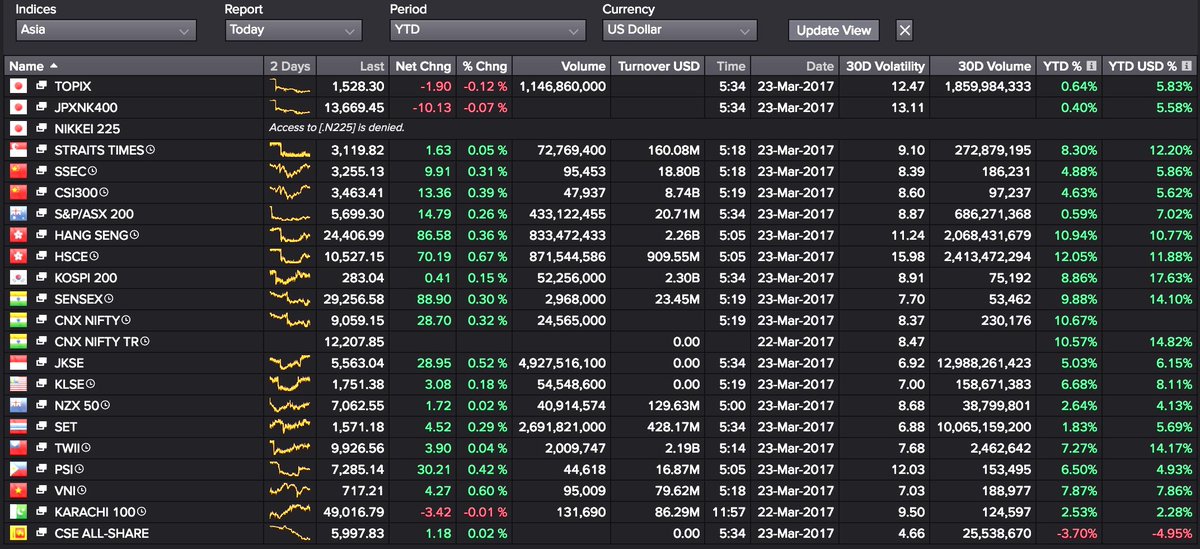This screenshot has width=1200, height=549.
Task: Click the YTD -3.70% for CSE ALL-SHARE
Action: coord(1076,534)
